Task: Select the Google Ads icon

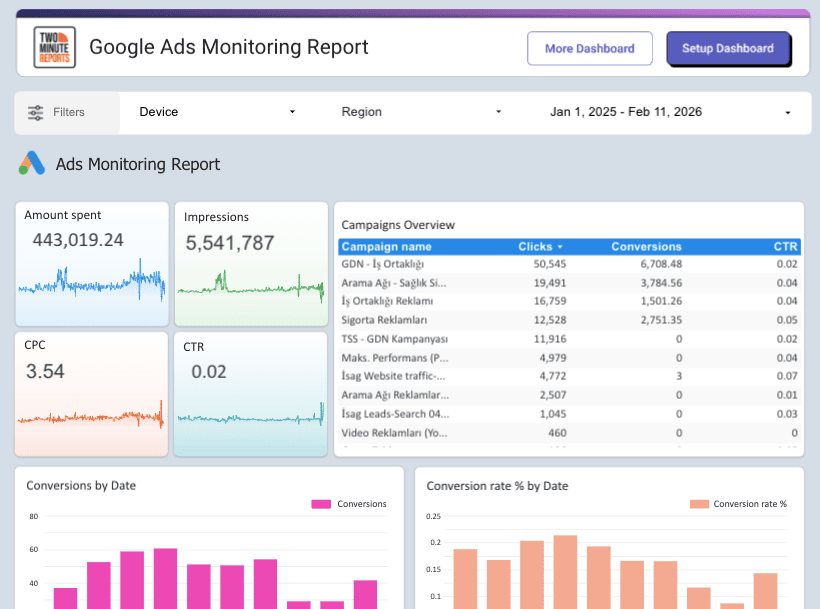Action: pos(31,161)
